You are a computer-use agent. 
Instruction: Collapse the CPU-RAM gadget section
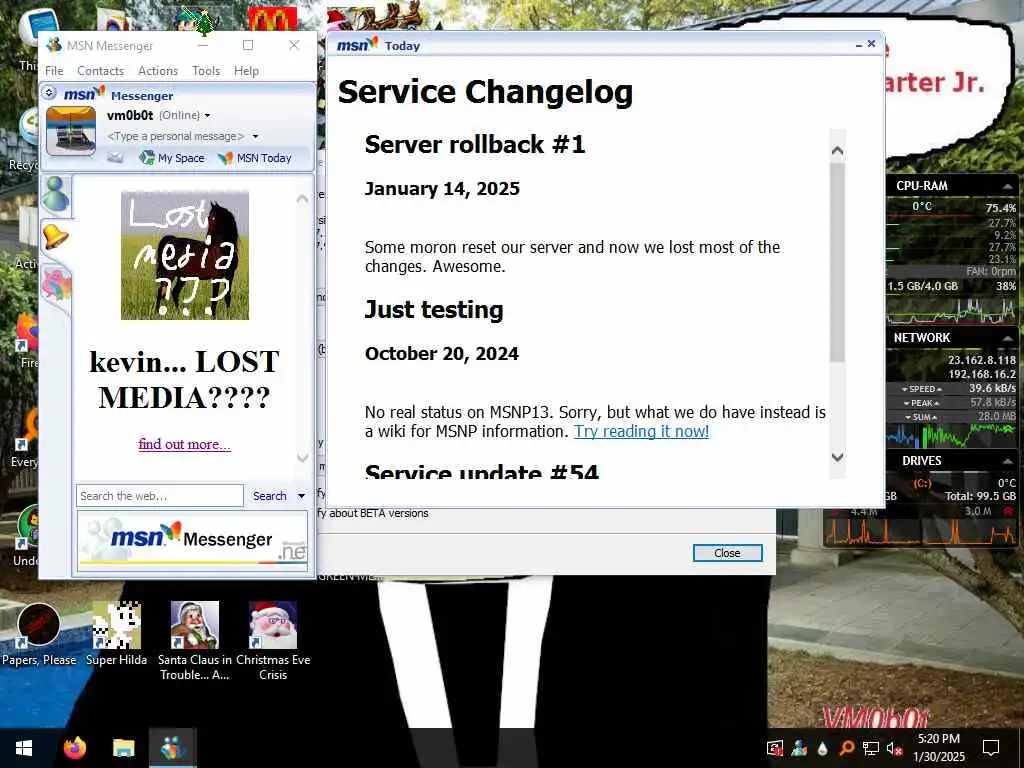(1008, 186)
